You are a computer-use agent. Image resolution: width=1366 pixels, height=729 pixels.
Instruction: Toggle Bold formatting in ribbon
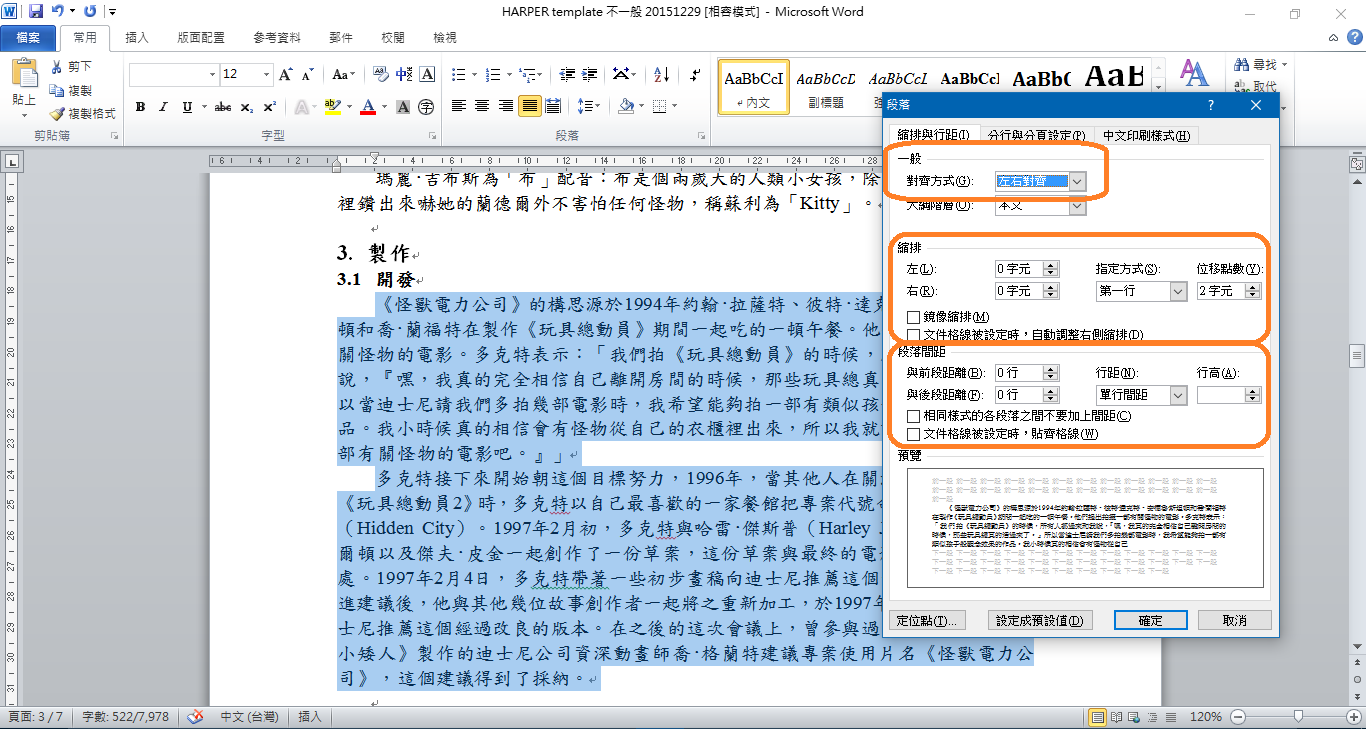[140, 107]
